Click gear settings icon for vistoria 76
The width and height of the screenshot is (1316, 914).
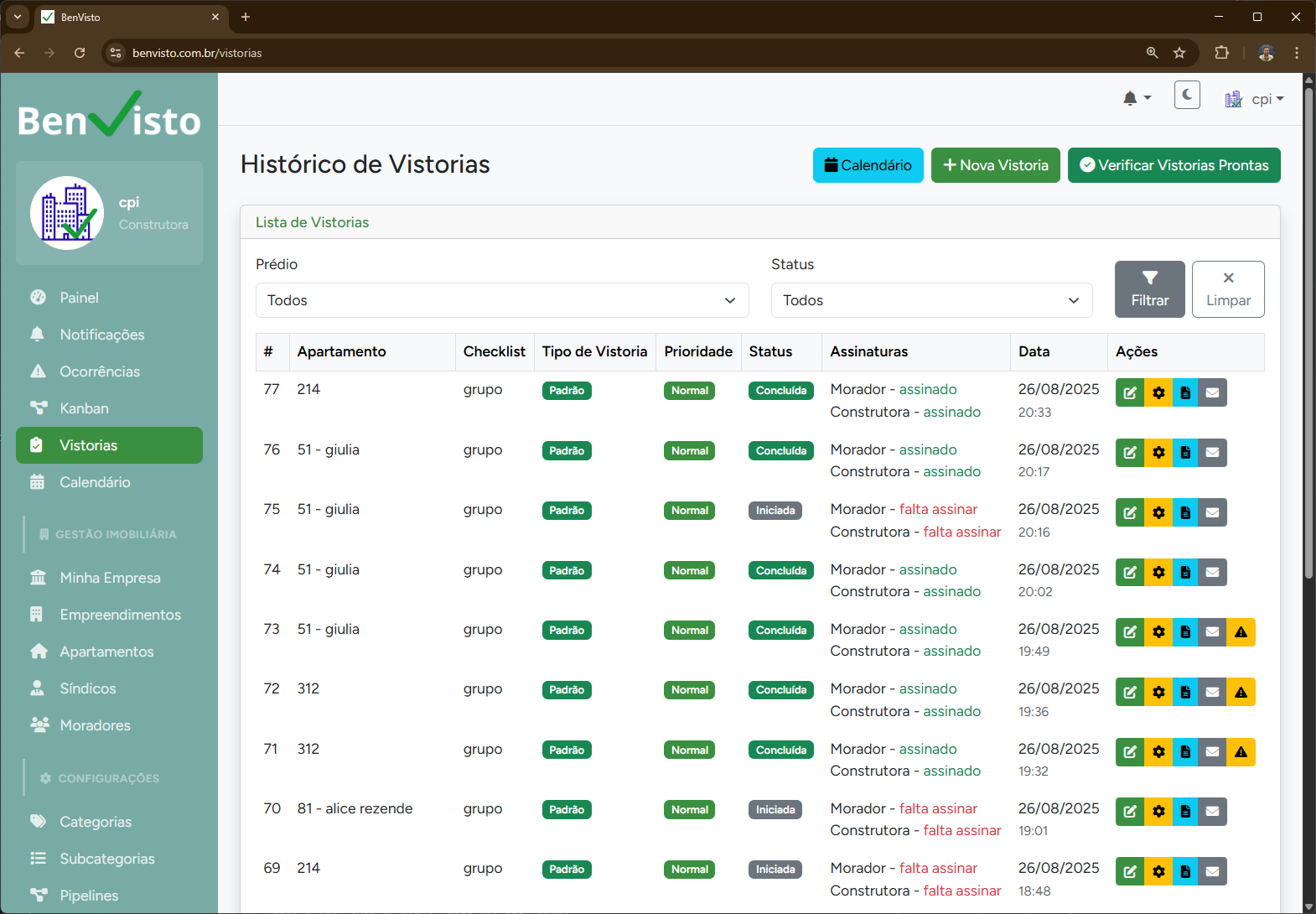click(x=1158, y=453)
